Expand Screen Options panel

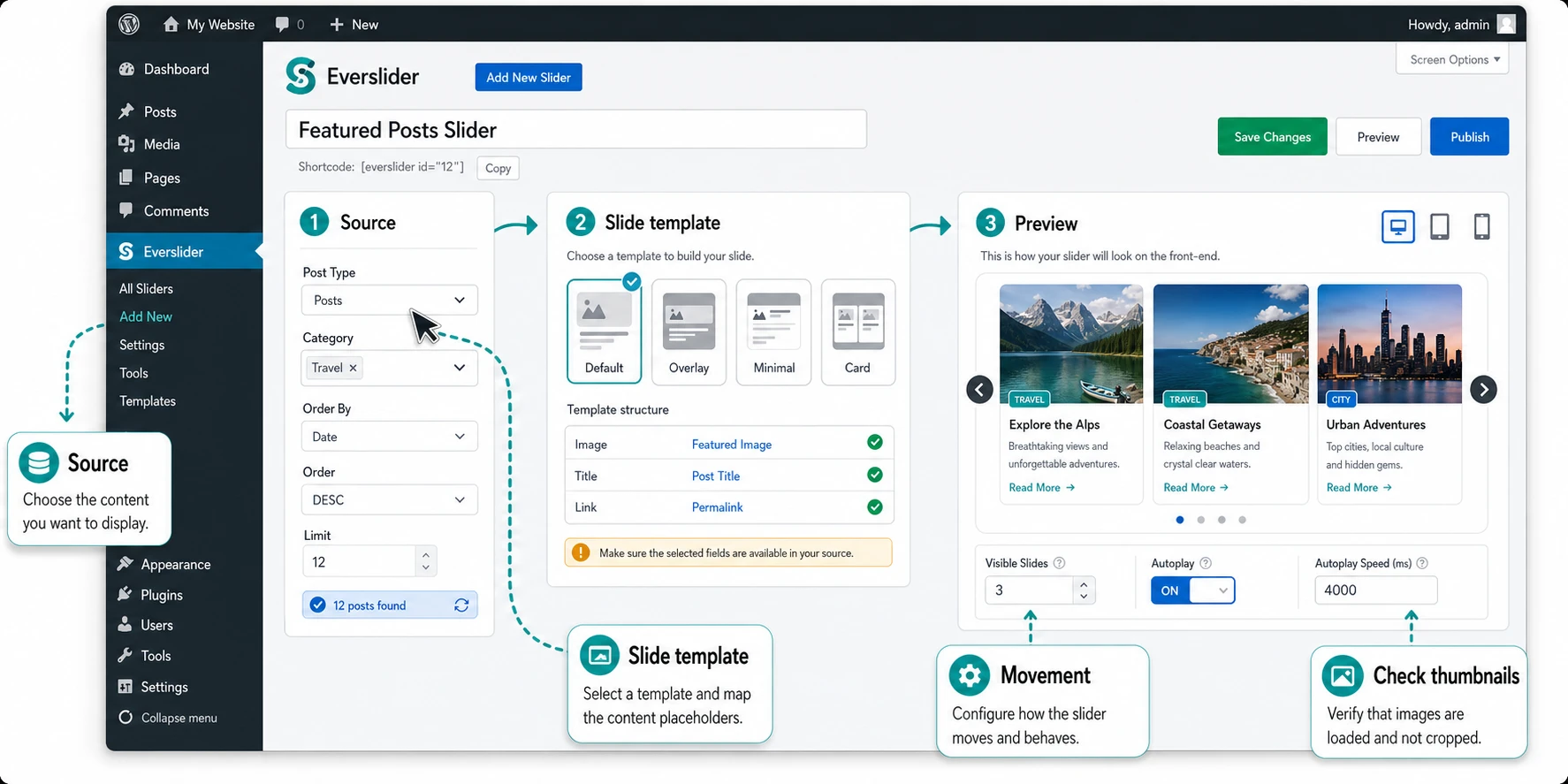click(1452, 59)
